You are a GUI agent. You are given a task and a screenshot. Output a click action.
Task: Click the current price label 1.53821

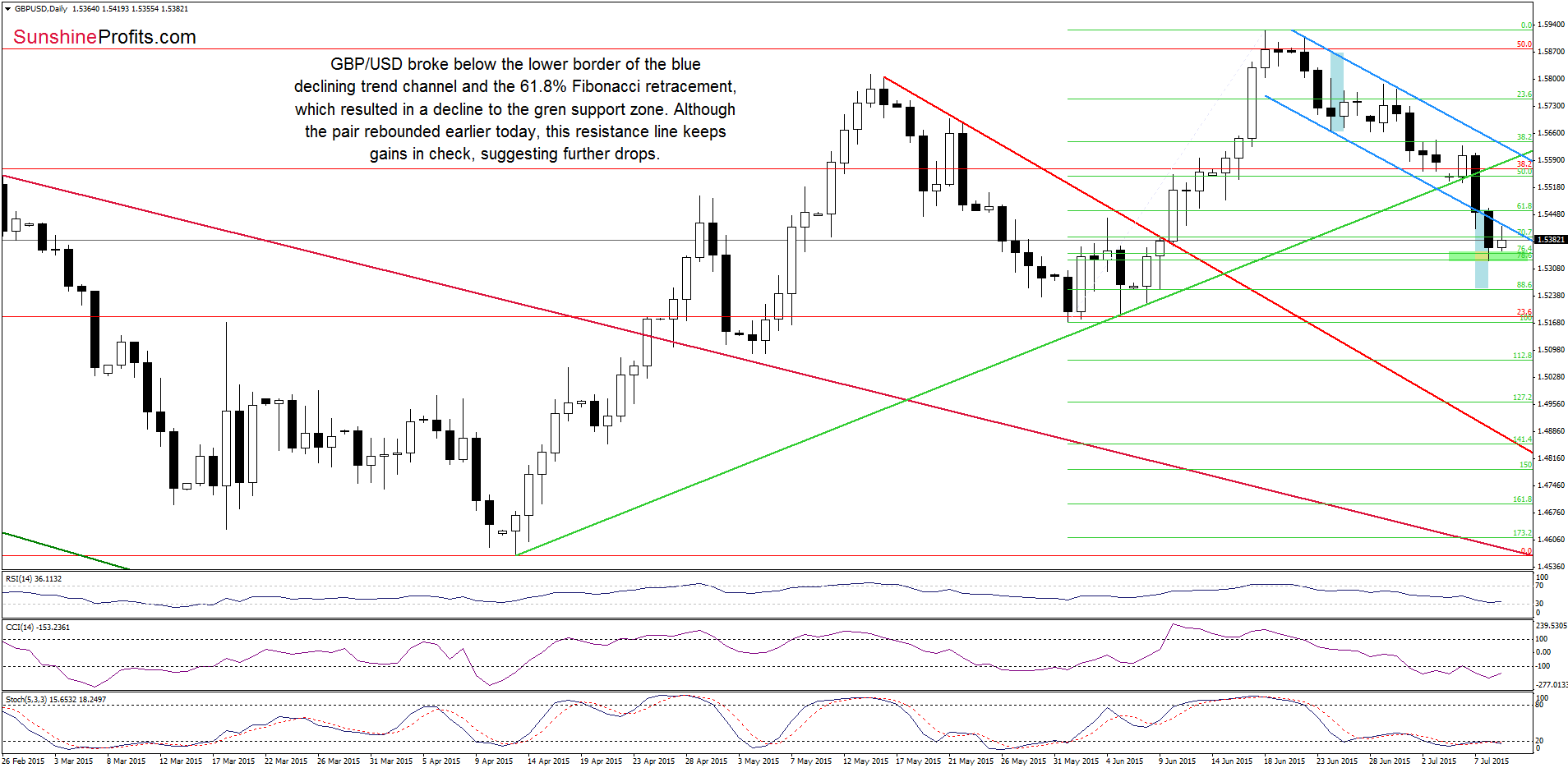[x=1551, y=240]
